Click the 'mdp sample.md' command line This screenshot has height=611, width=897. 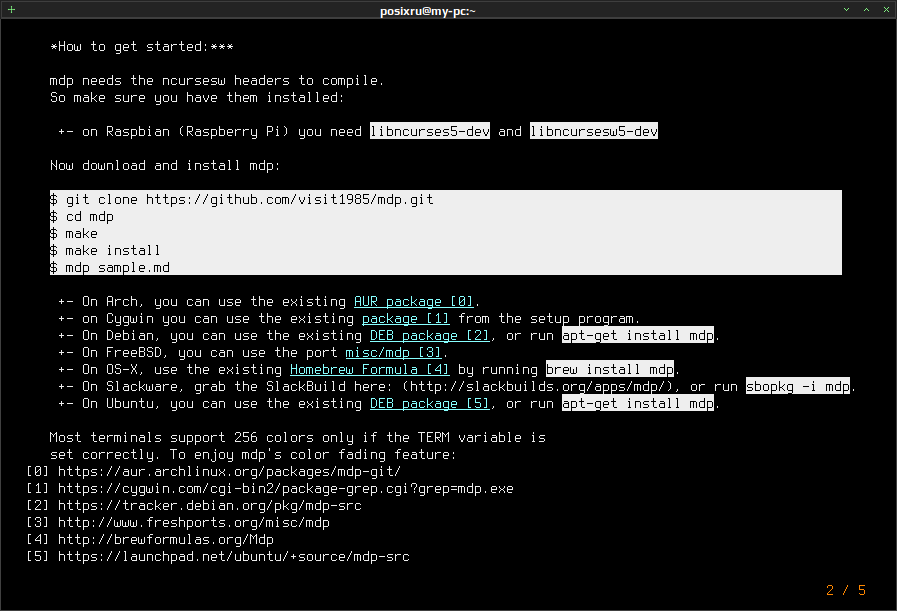(x=110, y=268)
